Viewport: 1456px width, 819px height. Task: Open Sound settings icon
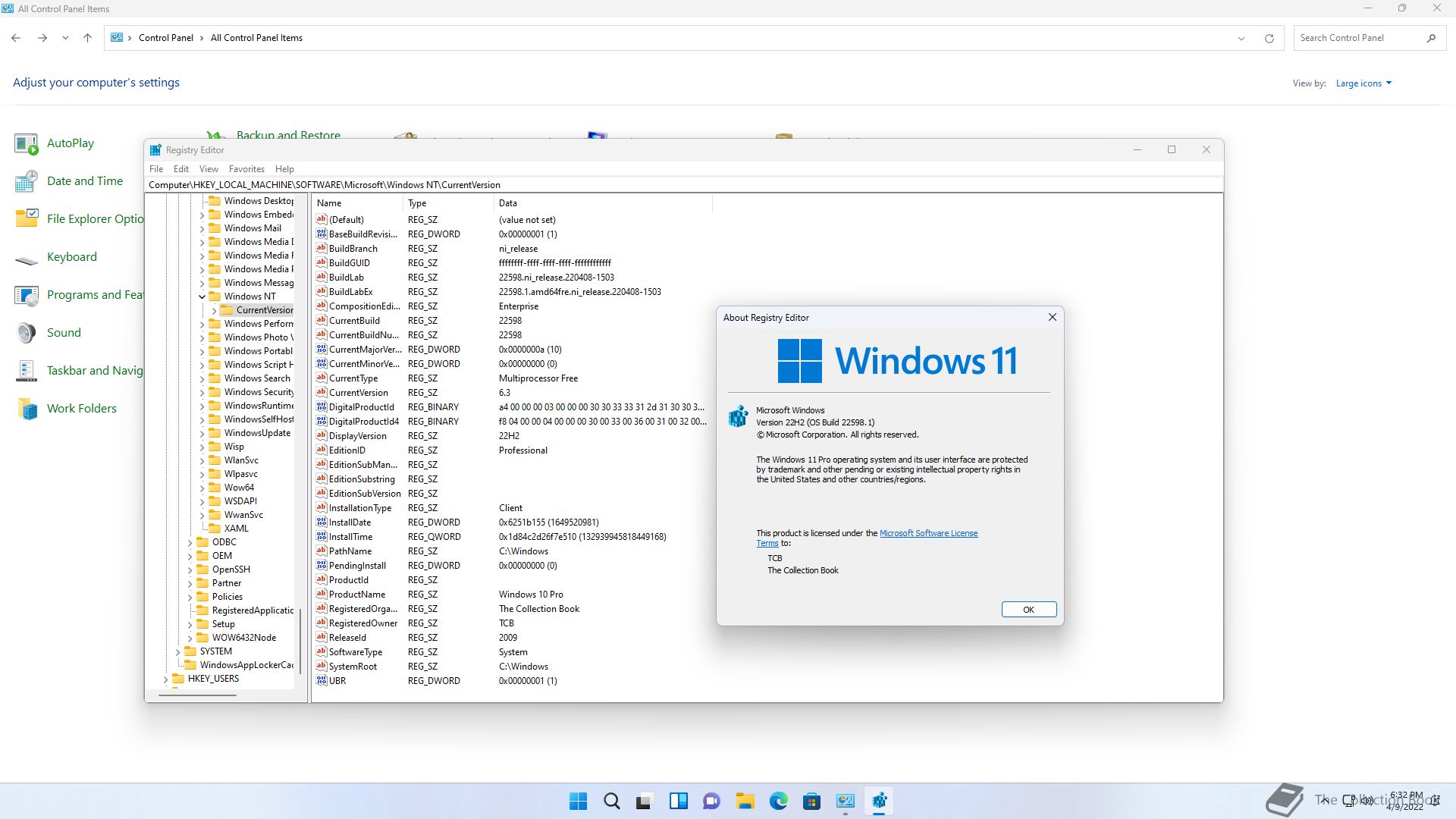pos(27,333)
